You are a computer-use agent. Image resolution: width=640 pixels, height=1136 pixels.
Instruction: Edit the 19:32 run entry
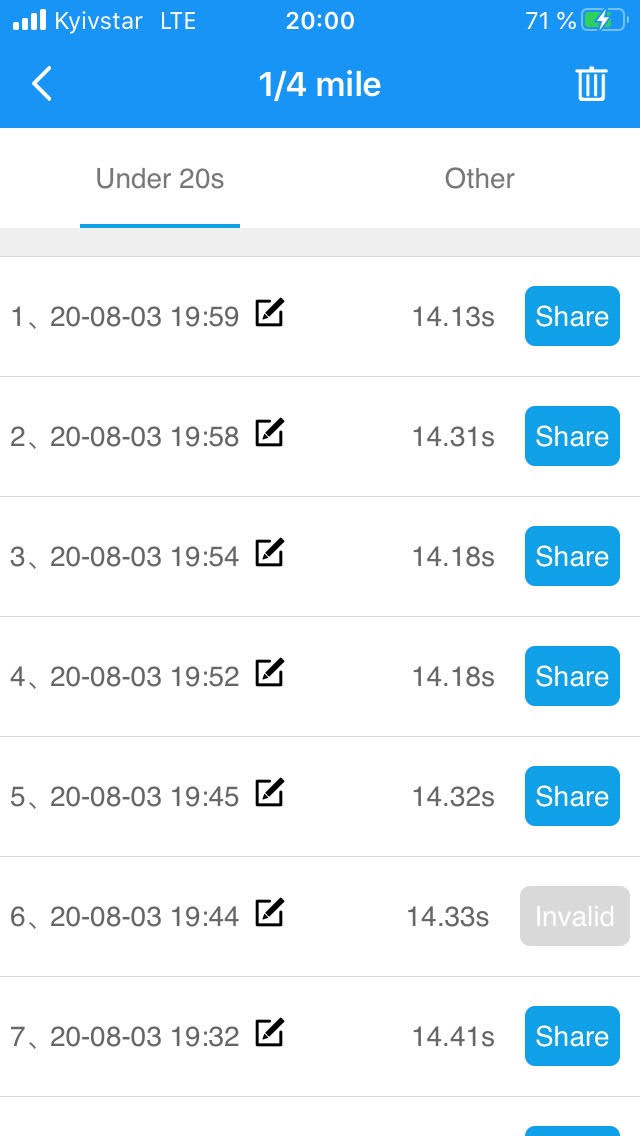(269, 1034)
